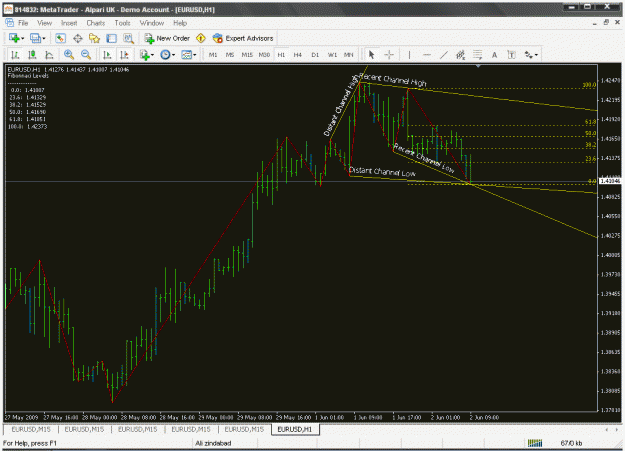The image size is (625, 451).
Task: Select the Equidistant Channel tool
Action: tap(460, 55)
